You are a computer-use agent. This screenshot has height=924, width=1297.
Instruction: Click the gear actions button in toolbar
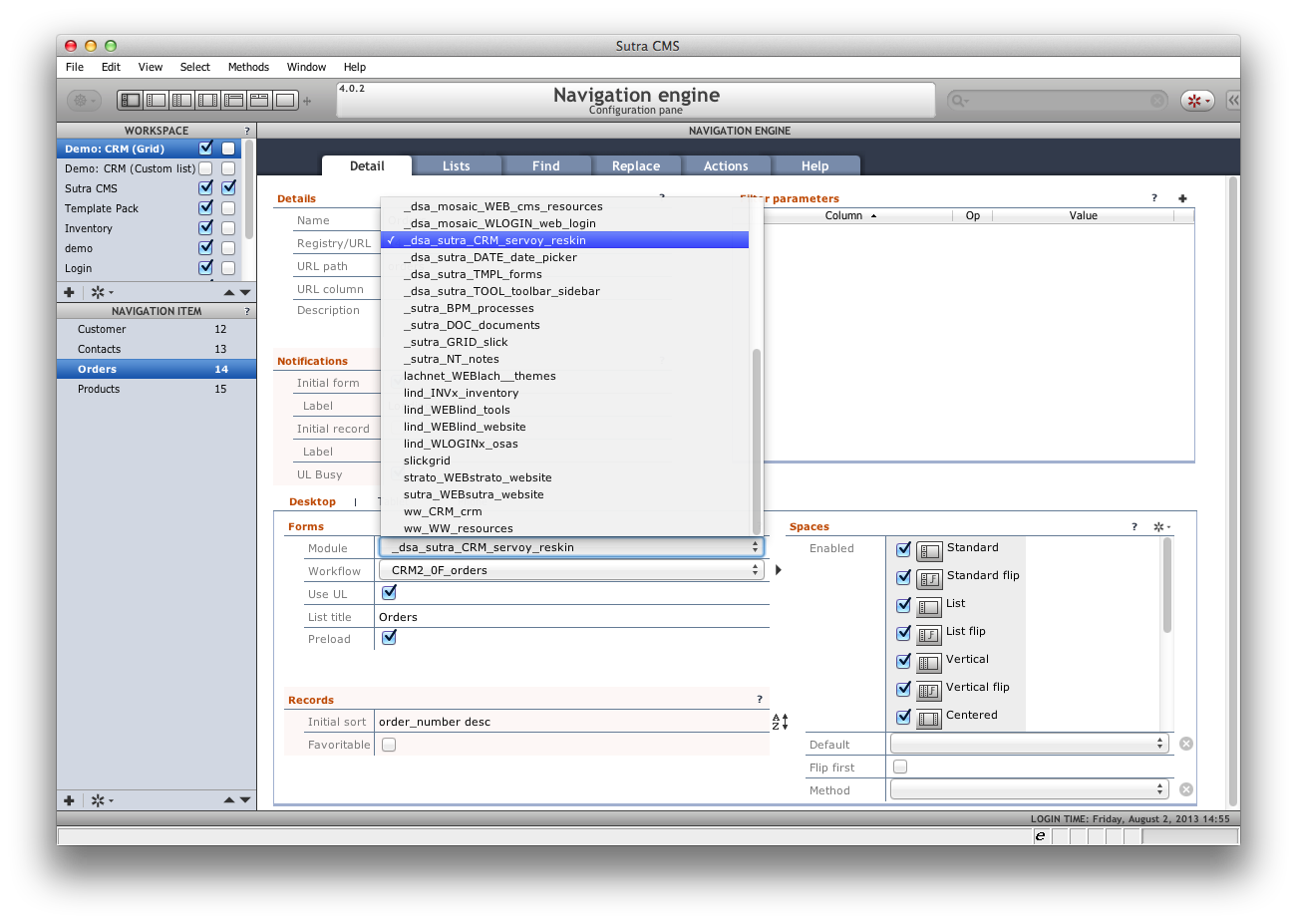[84, 100]
